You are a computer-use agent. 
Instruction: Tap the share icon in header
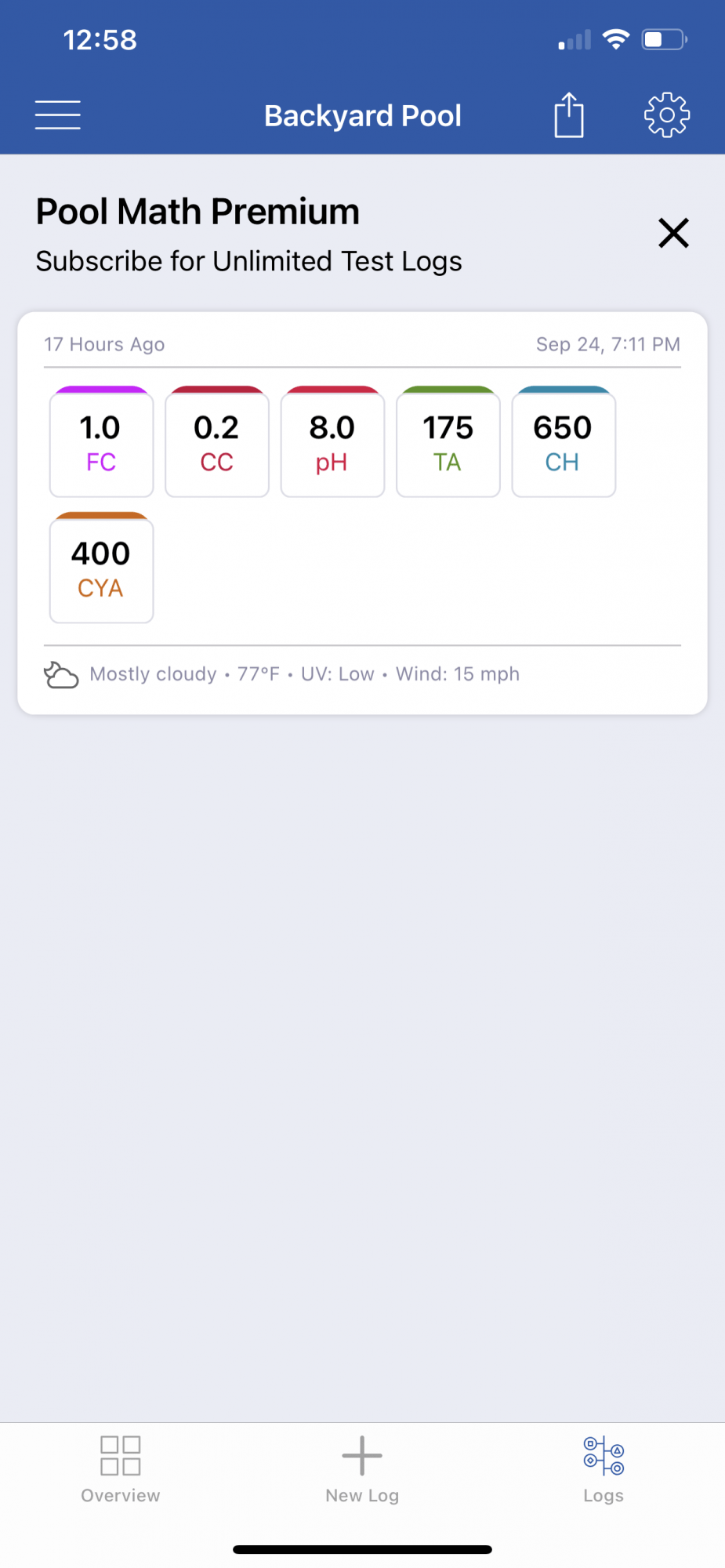coord(569,115)
